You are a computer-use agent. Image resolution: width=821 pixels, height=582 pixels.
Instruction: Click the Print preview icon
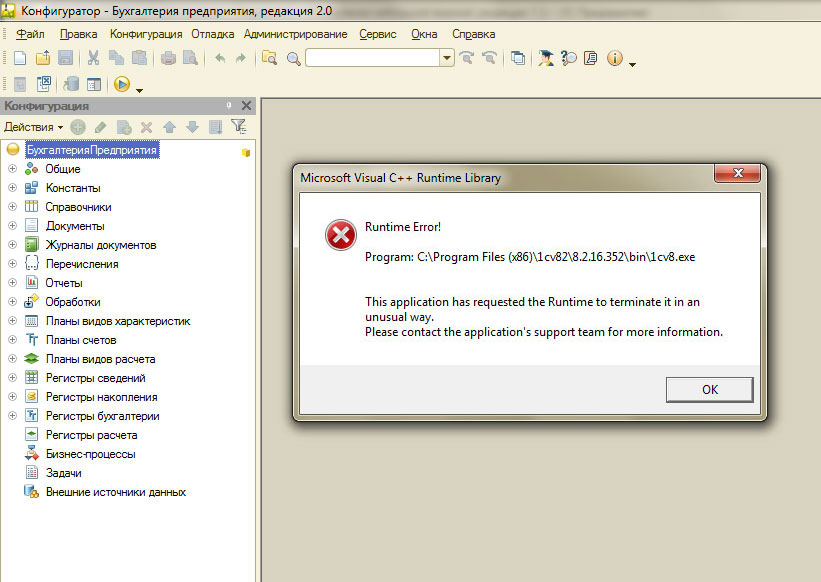click(191, 58)
